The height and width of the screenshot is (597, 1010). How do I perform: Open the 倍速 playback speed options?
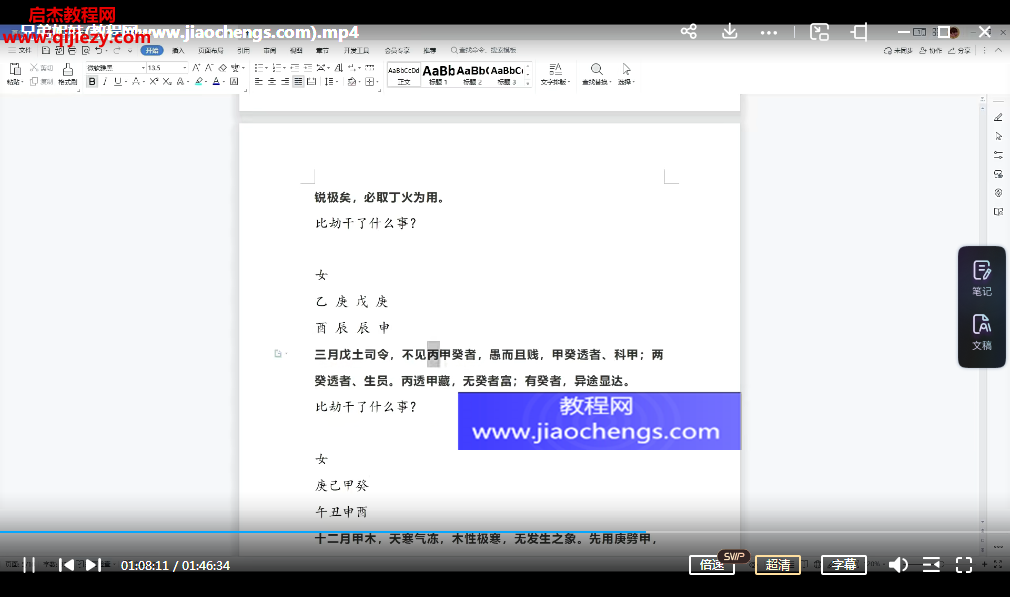[x=712, y=565]
